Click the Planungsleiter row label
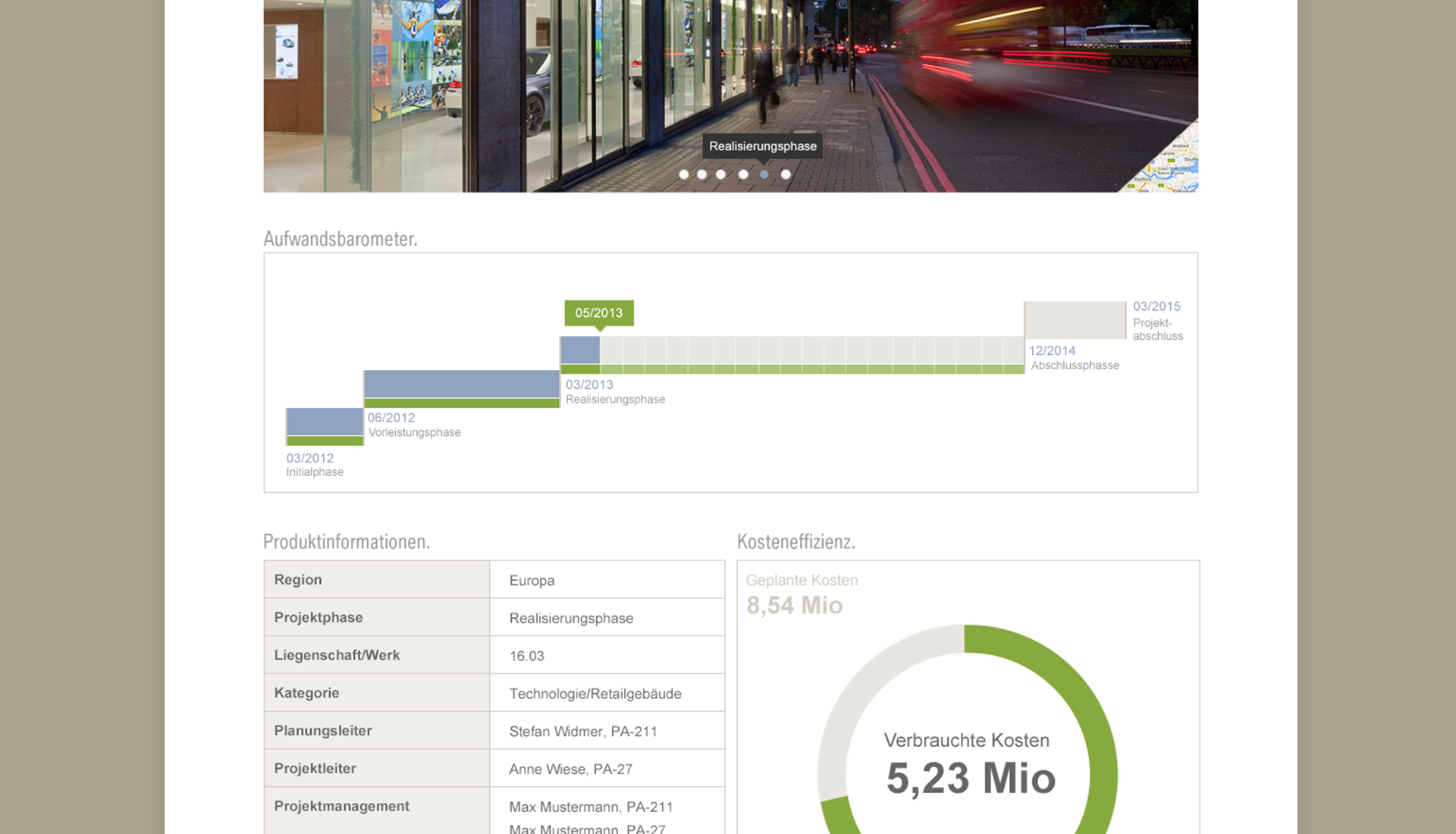1456x834 pixels. [x=323, y=731]
